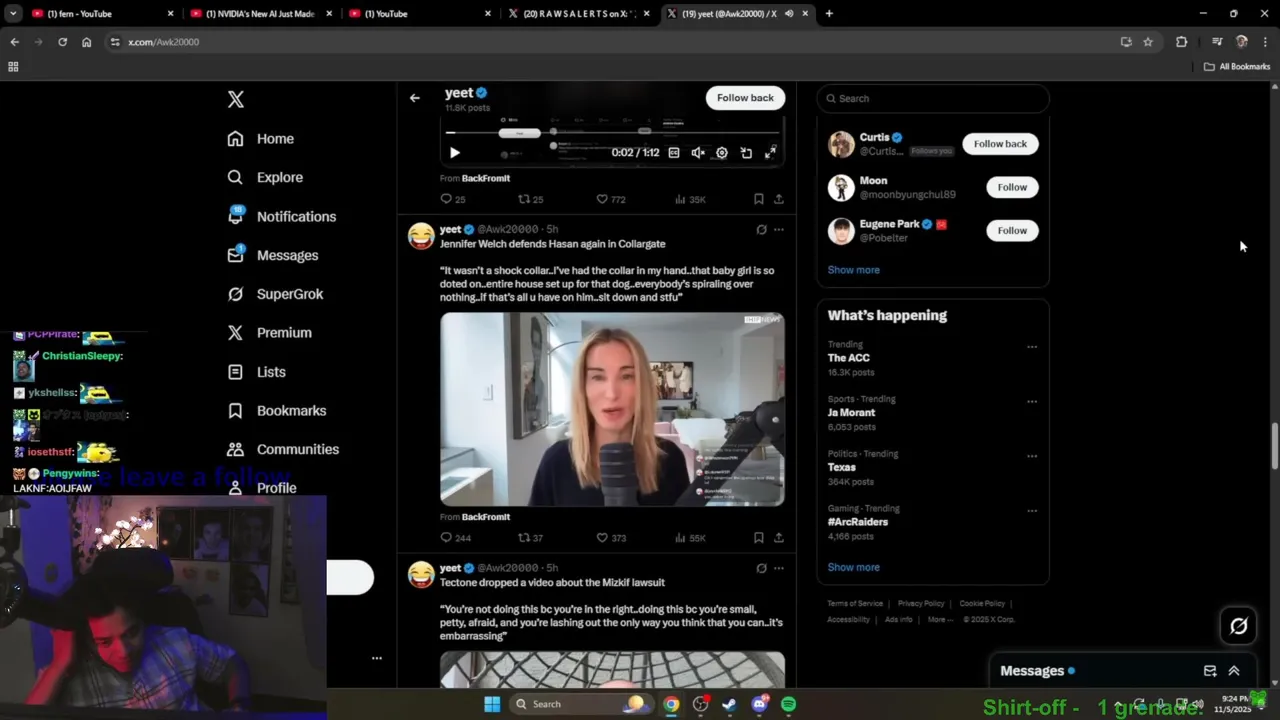Follow Eugene Park
The image size is (1280, 720).
[1012, 231]
